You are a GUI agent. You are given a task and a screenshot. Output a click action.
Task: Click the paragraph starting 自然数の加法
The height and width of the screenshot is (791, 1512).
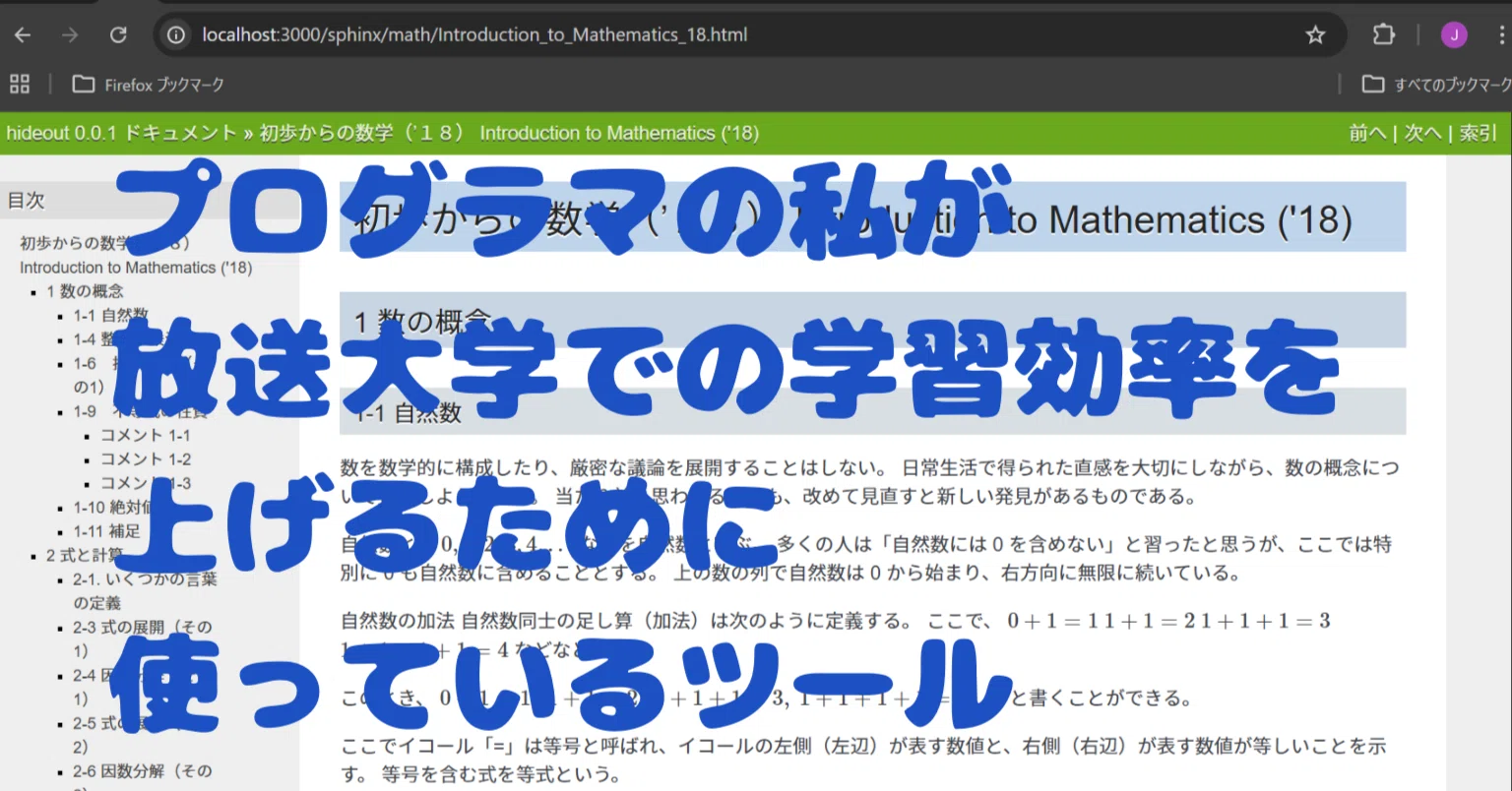pos(836,636)
